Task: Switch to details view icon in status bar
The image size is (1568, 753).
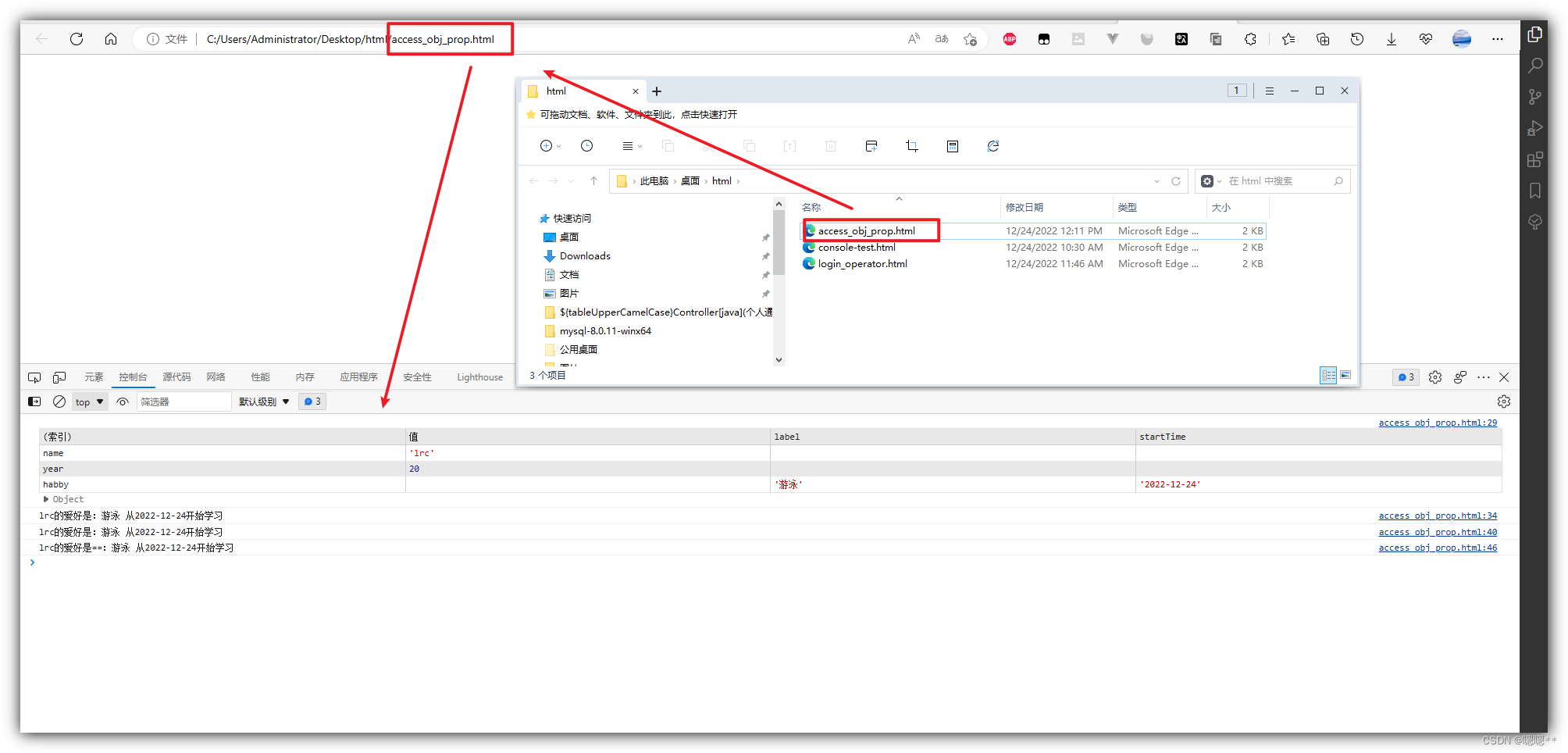Action: coord(1328,376)
